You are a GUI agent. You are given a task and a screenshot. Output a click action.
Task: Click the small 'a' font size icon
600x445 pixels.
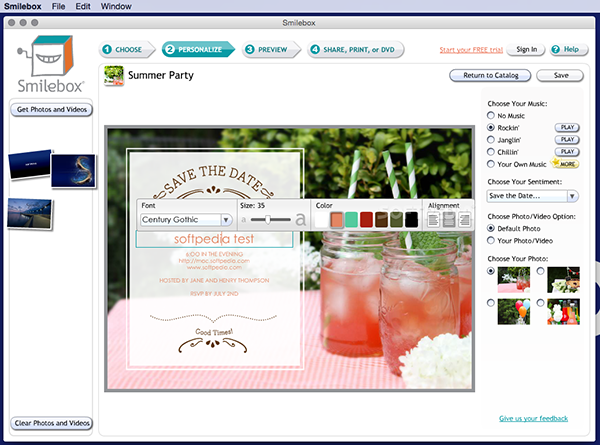(x=244, y=220)
